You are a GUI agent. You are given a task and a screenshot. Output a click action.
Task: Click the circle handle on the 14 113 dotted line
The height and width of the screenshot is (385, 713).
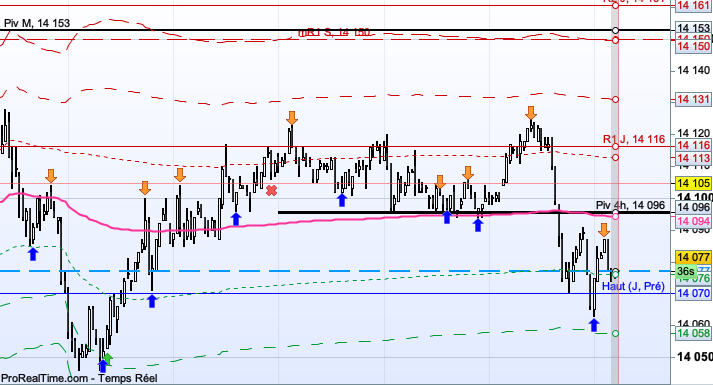click(615, 158)
